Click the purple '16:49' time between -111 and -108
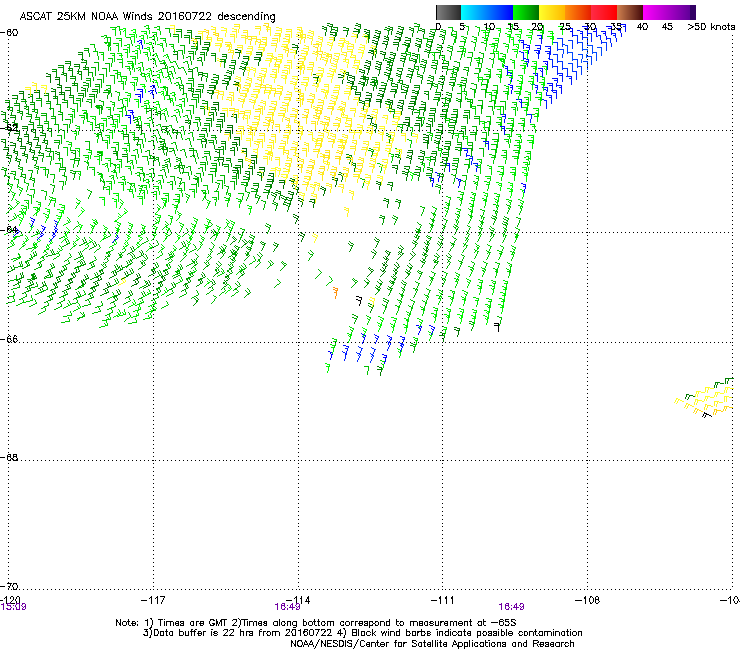The width and height of the screenshot is (740, 650). 512,607
